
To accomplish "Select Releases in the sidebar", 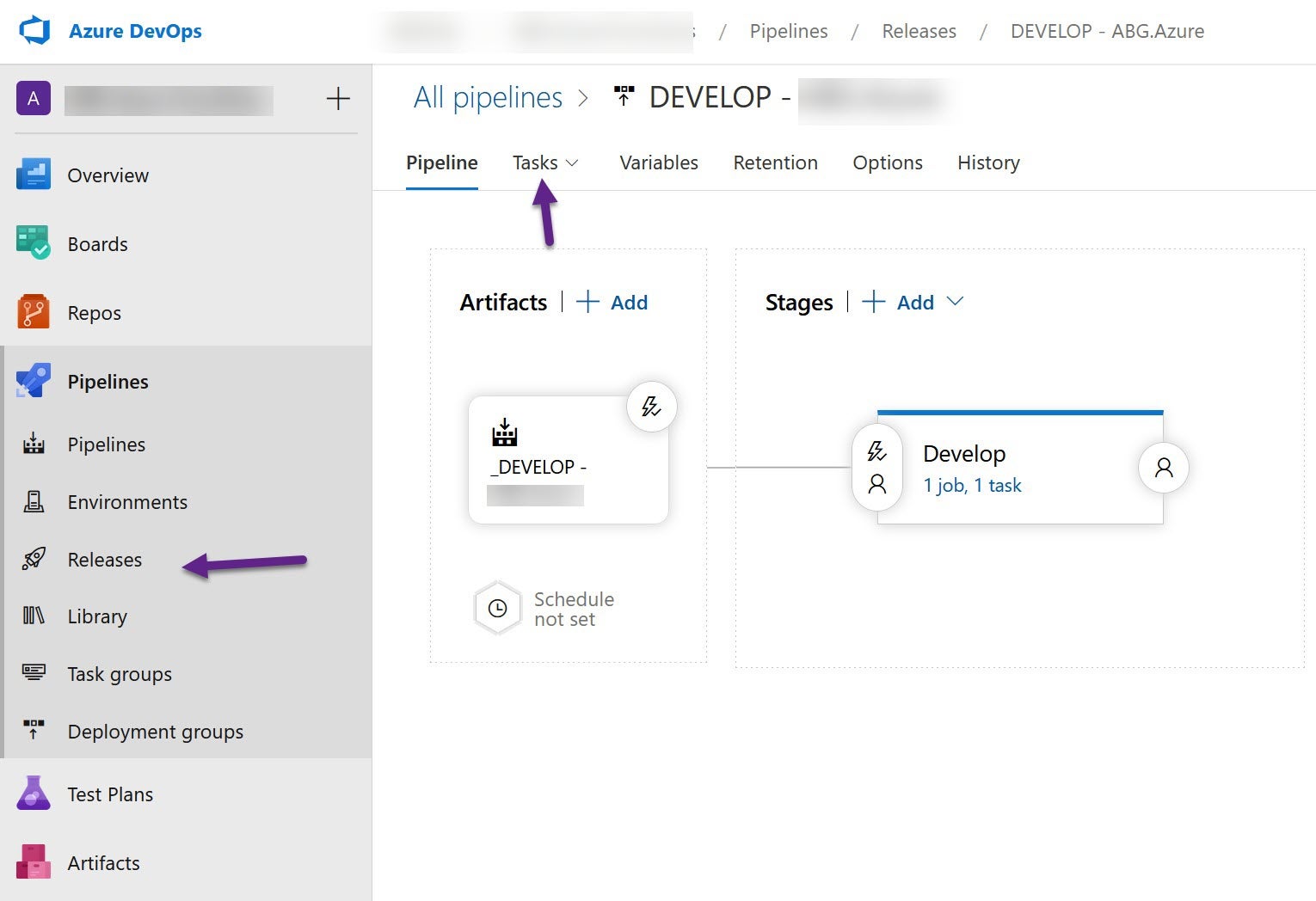I will (x=104, y=560).
